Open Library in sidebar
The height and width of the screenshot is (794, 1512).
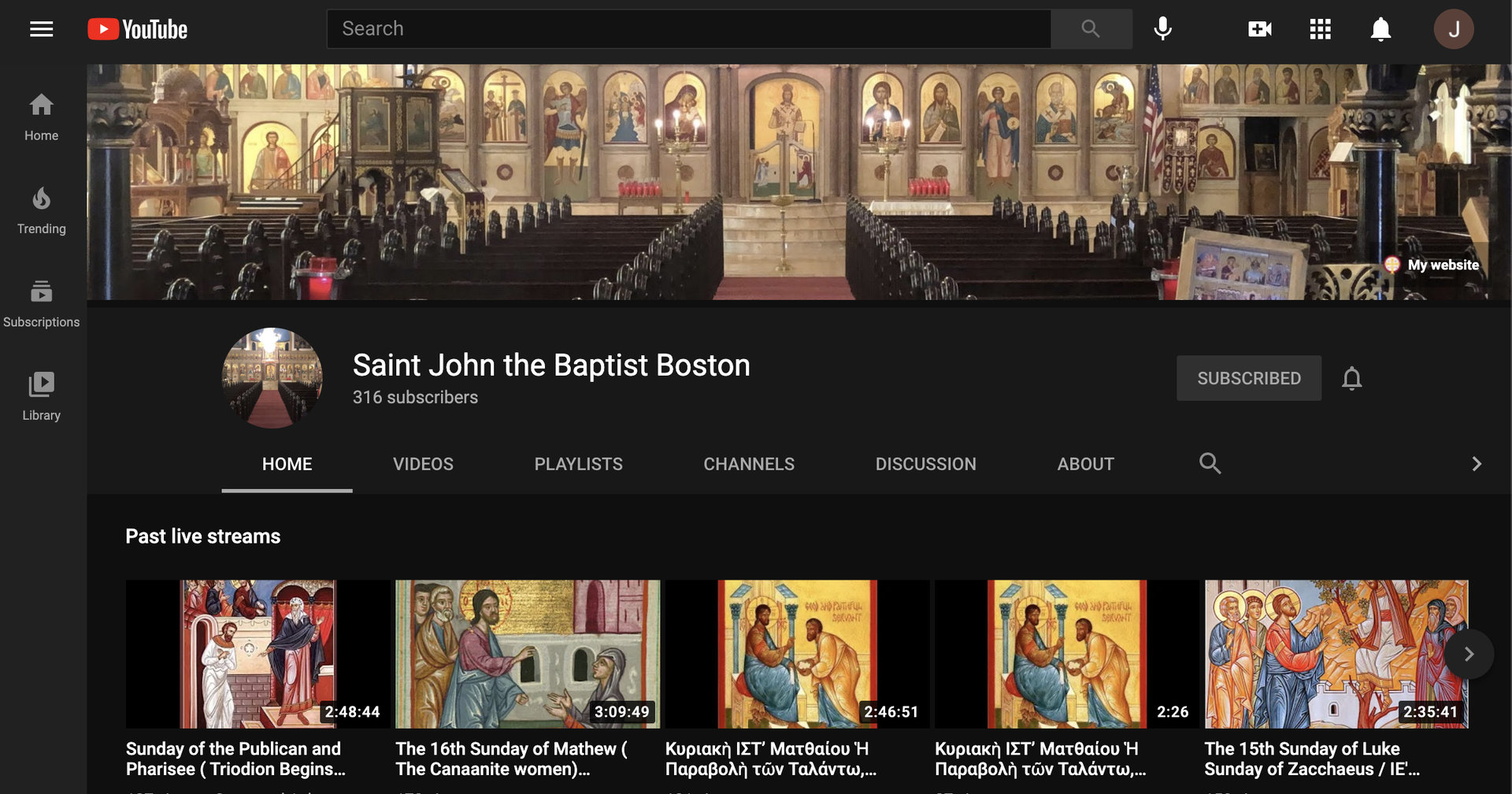click(x=41, y=397)
